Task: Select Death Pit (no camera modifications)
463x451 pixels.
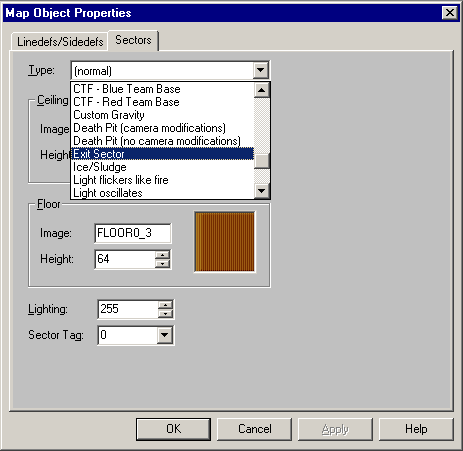Action: click(x=162, y=141)
